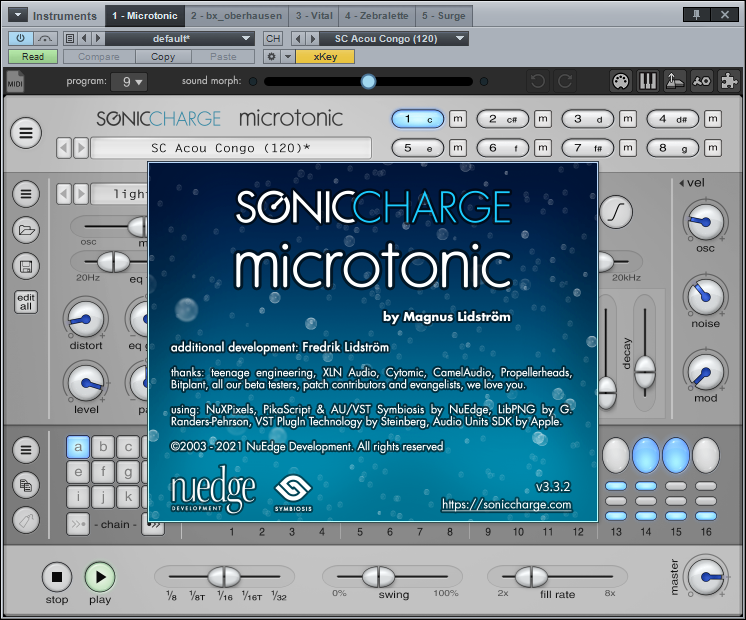This screenshot has height=620, width=746.
Task: Open the dropdown arrow next to gear
Action: point(288,57)
